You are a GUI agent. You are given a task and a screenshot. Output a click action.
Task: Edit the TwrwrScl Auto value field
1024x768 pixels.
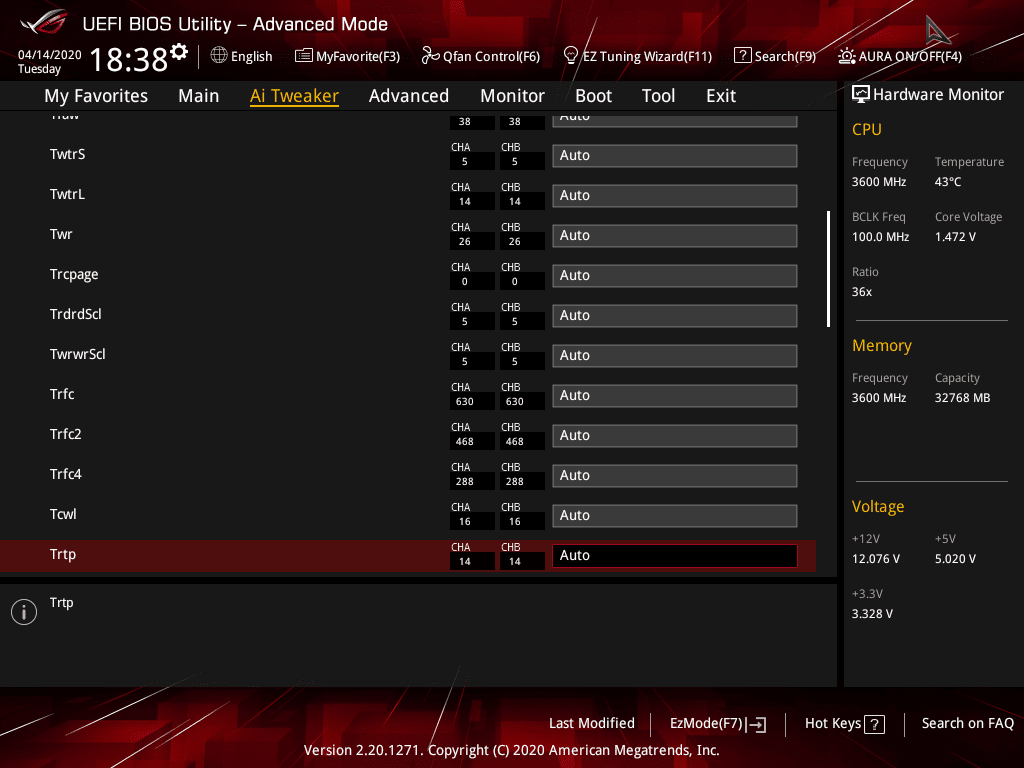[675, 355]
